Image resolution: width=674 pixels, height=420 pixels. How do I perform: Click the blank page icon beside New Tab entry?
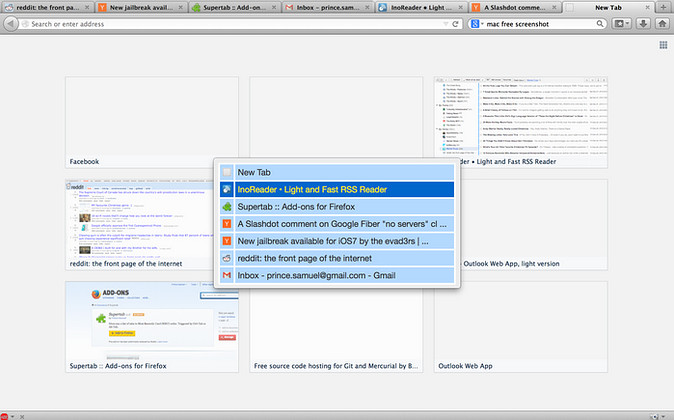[x=227, y=172]
